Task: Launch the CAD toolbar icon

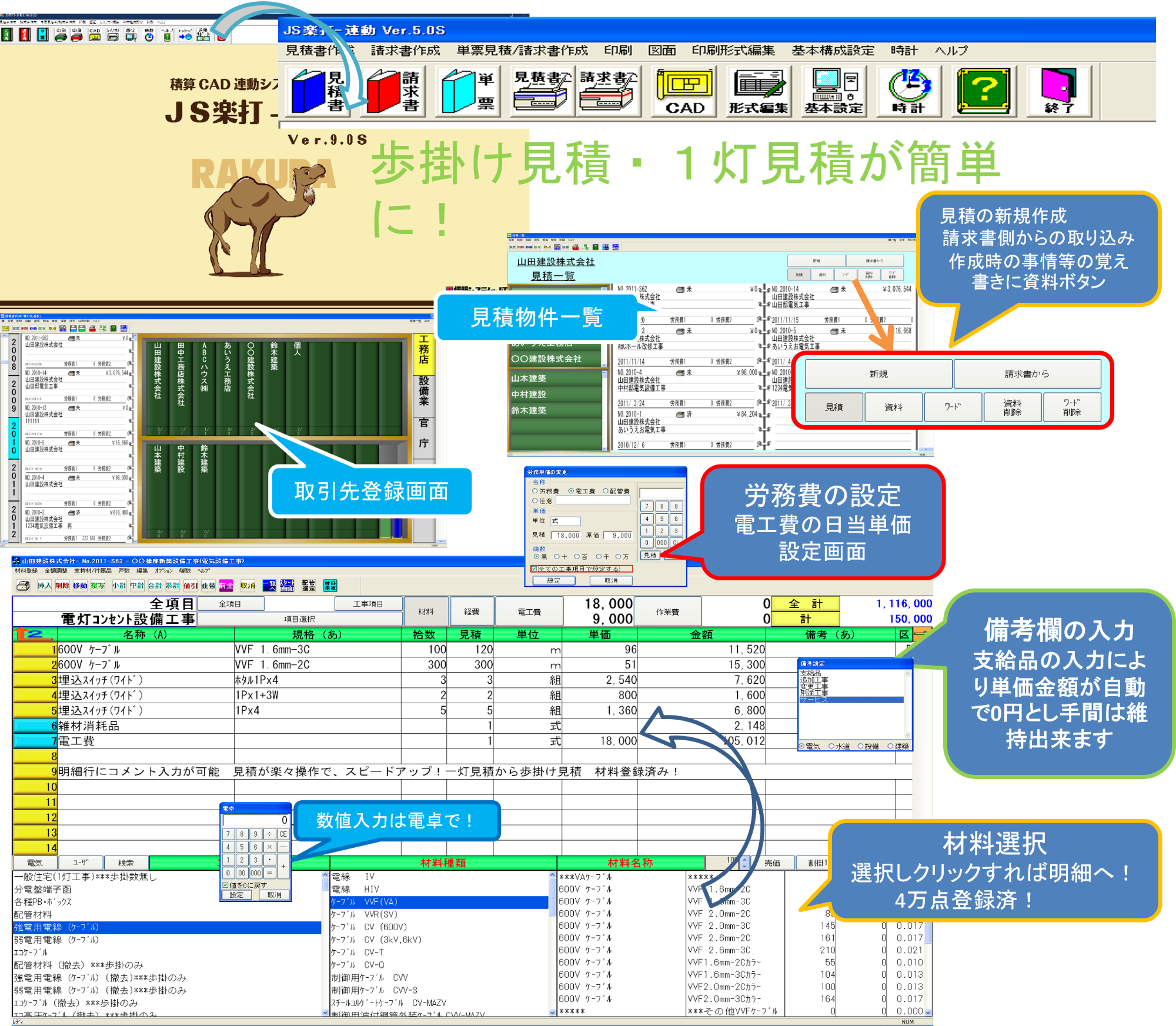Action: [x=684, y=91]
